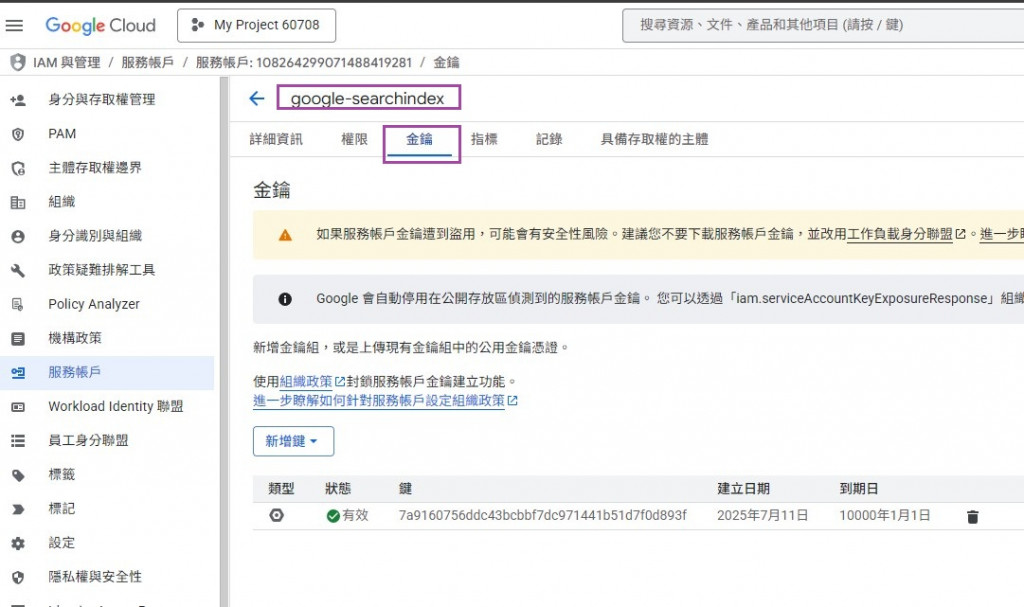Click the green 有效 status checkmark

(333, 516)
